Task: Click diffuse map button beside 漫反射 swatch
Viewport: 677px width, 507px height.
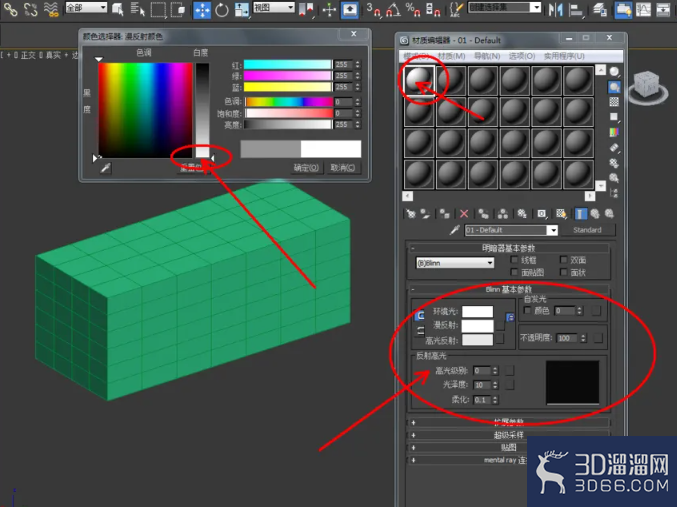Action: pos(501,325)
